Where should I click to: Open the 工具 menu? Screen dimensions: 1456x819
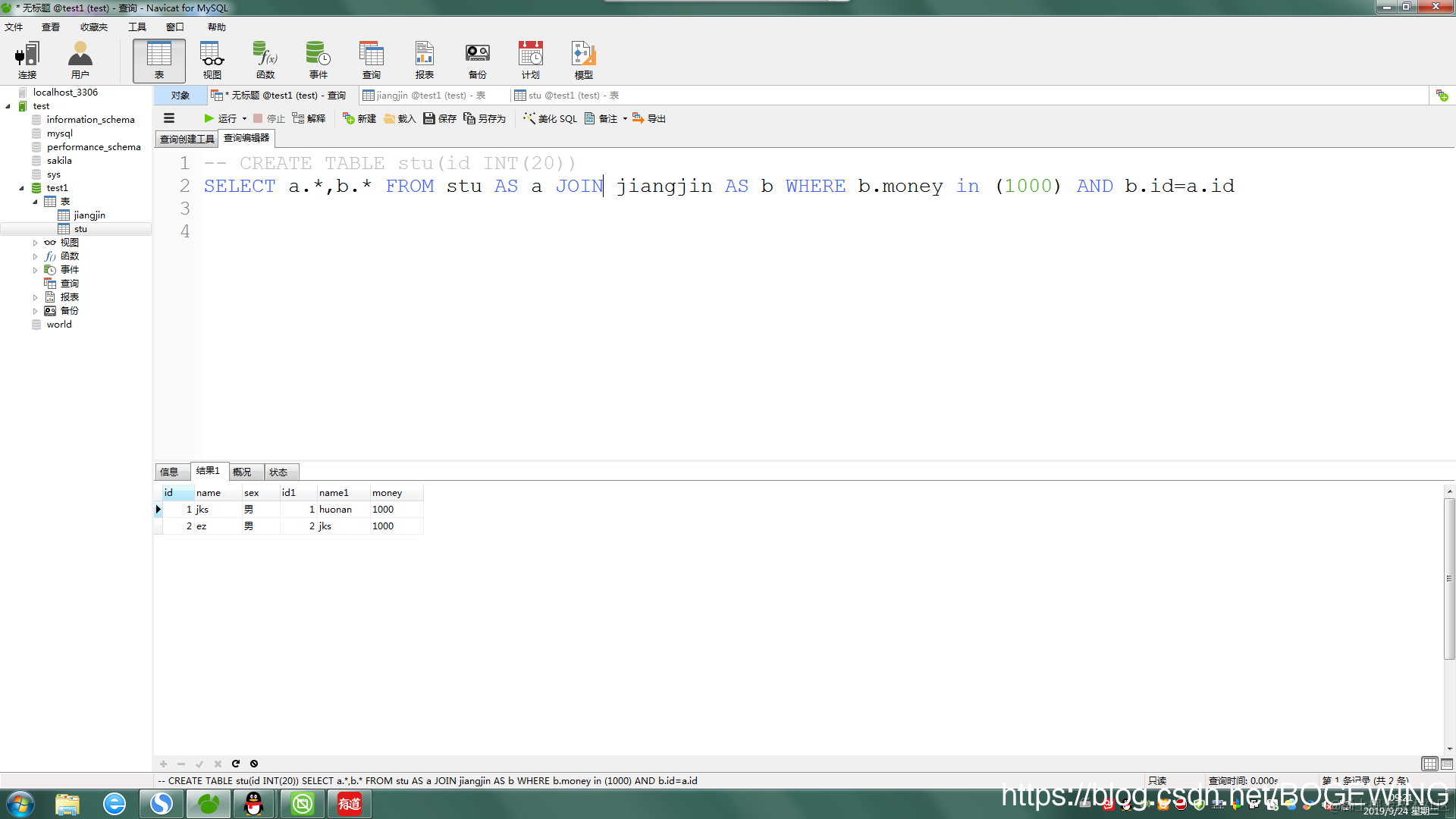(136, 27)
